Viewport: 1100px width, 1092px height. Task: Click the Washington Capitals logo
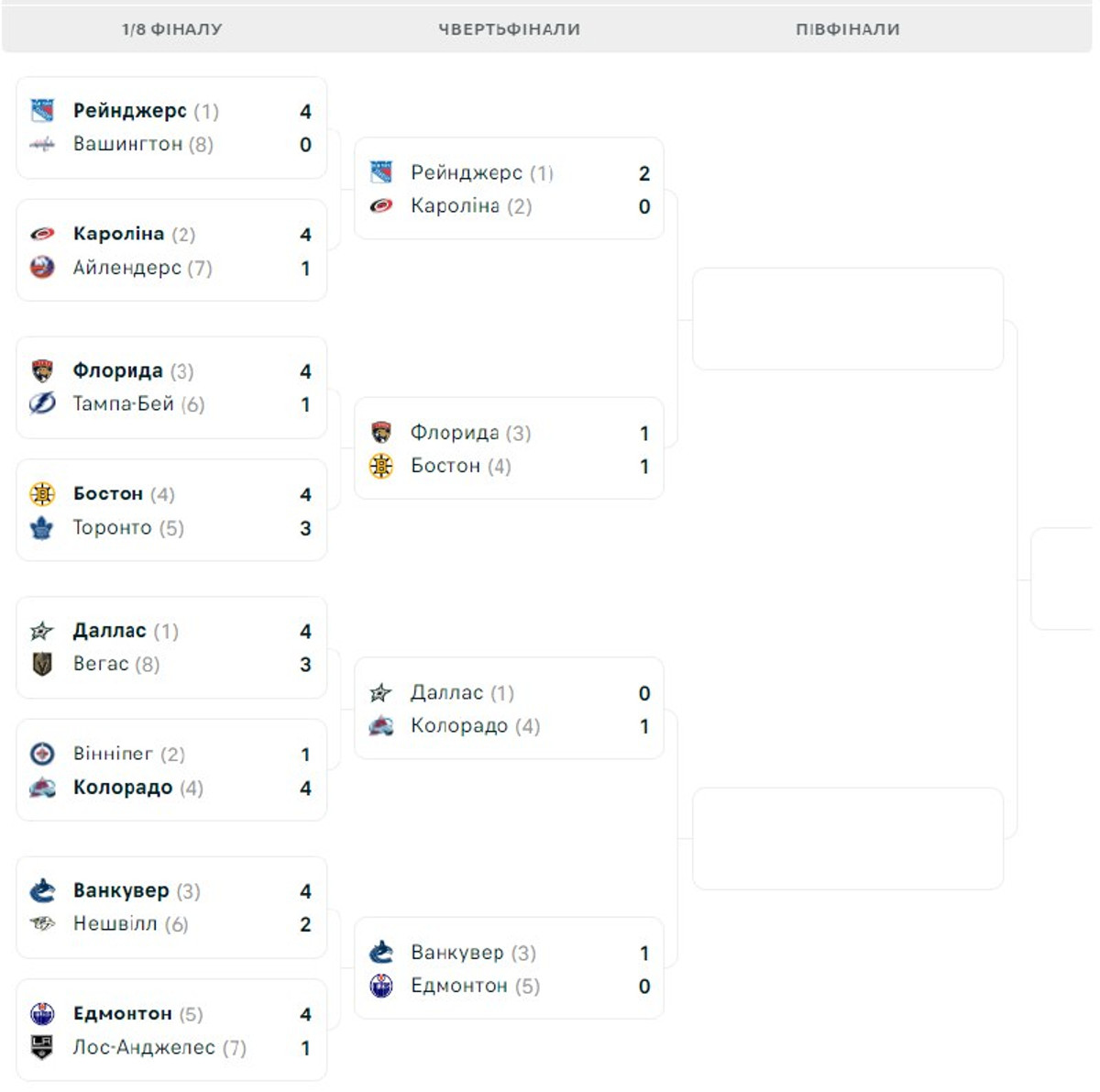[42, 144]
